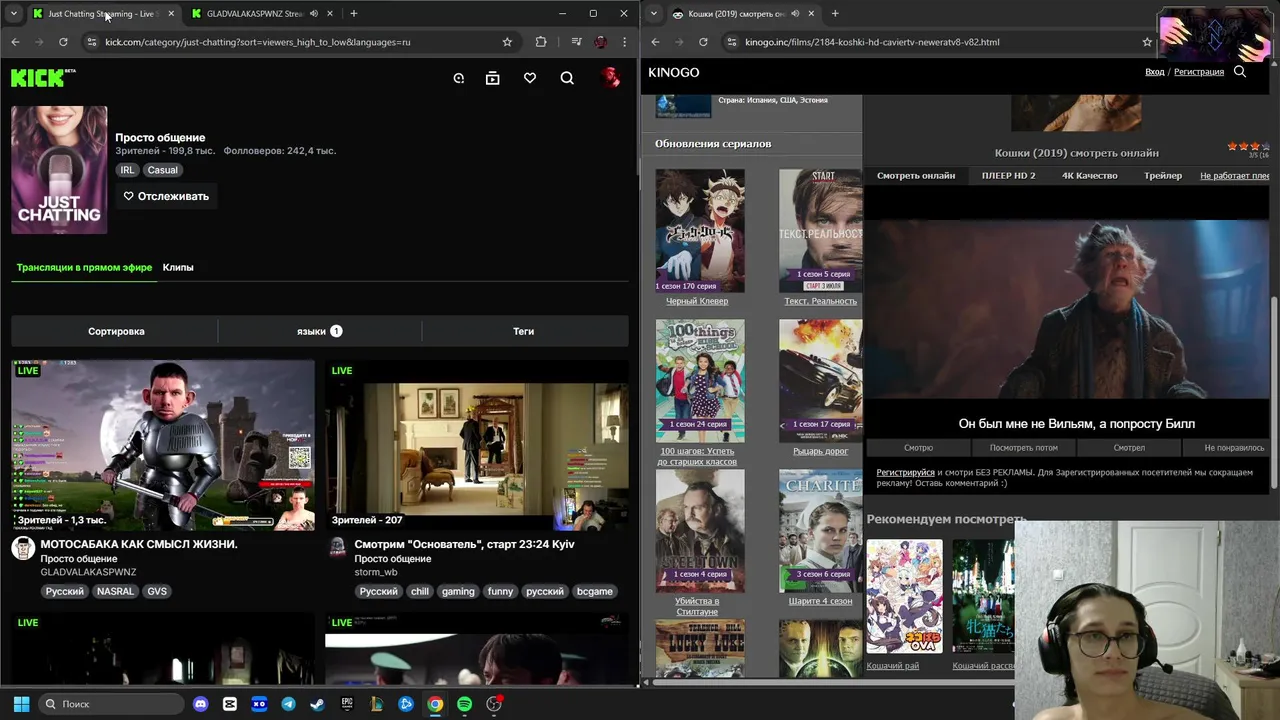The height and width of the screenshot is (720, 1280).
Task: Mute the GLADVALAKASPWNZ tab audio icon
Action: tap(314, 14)
